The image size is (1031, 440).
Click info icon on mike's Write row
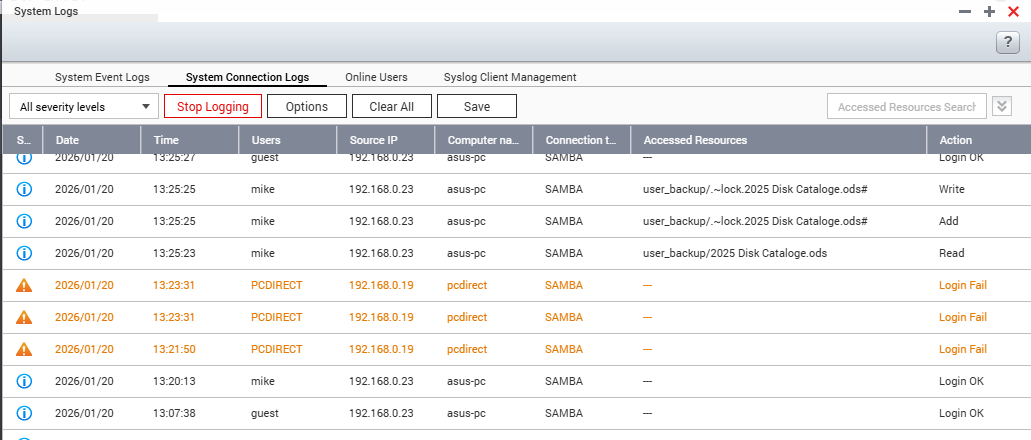[x=25, y=189]
